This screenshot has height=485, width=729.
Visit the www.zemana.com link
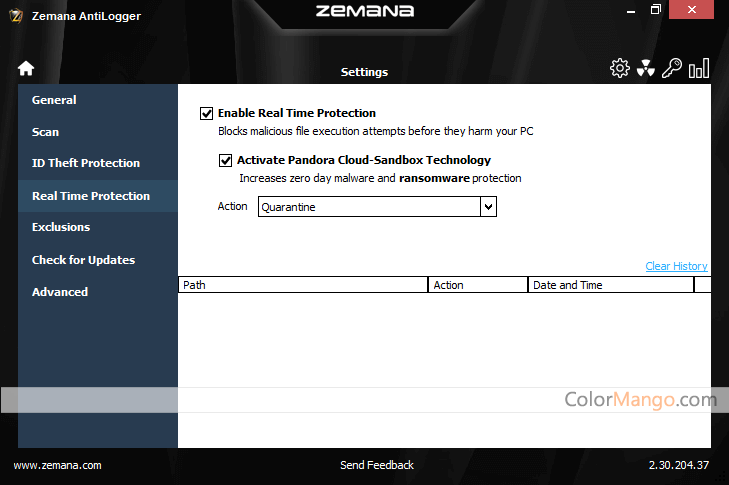coord(57,465)
